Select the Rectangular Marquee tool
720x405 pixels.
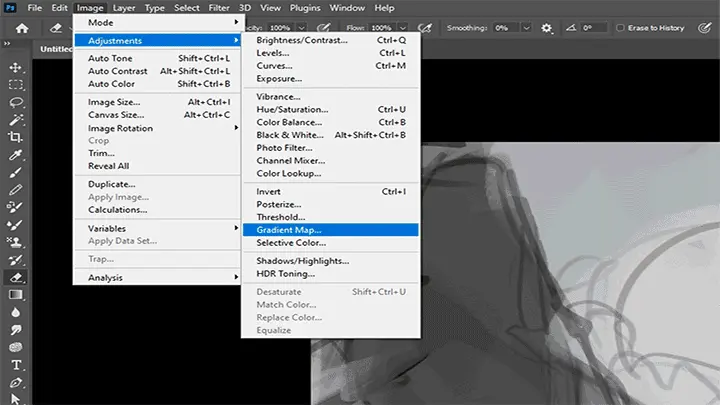click(15, 85)
